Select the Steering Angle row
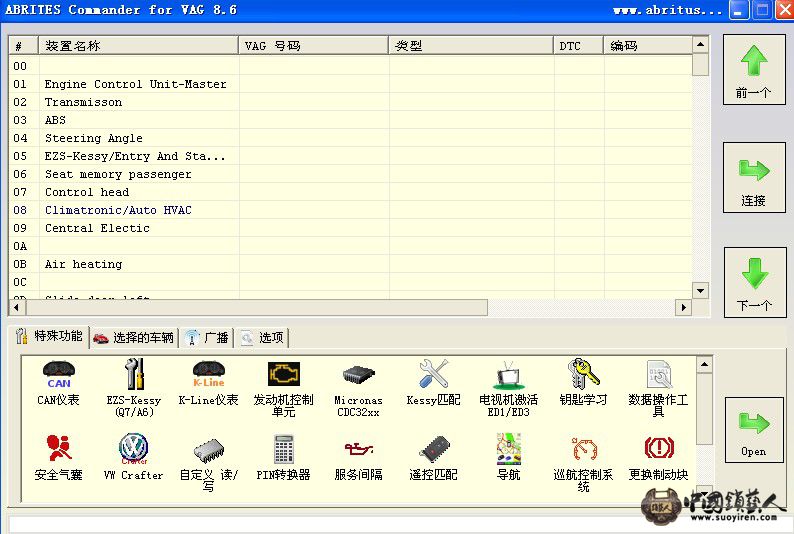The height and width of the screenshot is (534, 794). (x=350, y=138)
